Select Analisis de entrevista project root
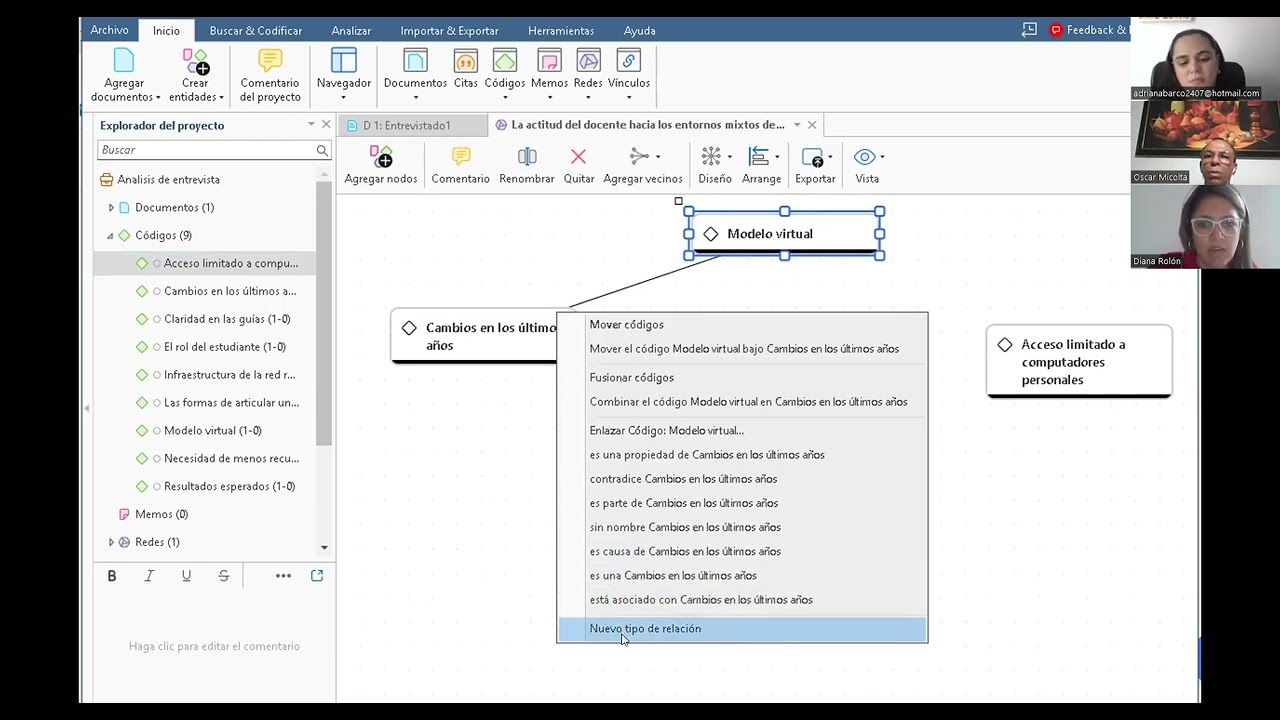Viewport: 1280px width, 720px height. pyautogui.click(x=168, y=180)
